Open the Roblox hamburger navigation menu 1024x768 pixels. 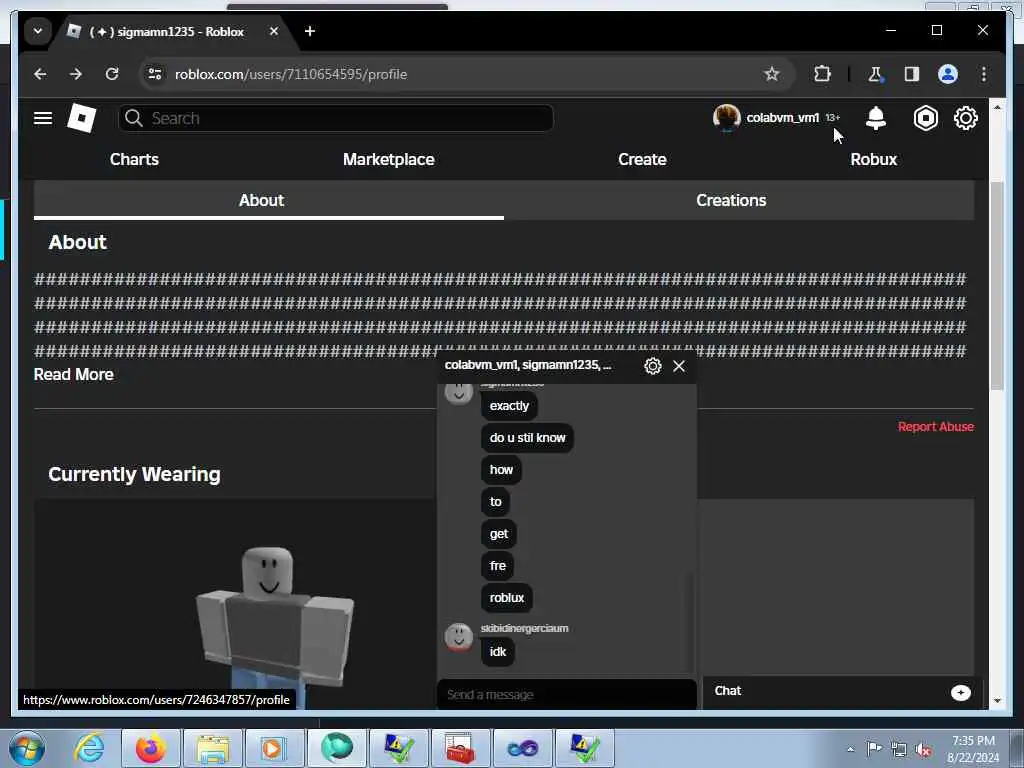coord(43,118)
